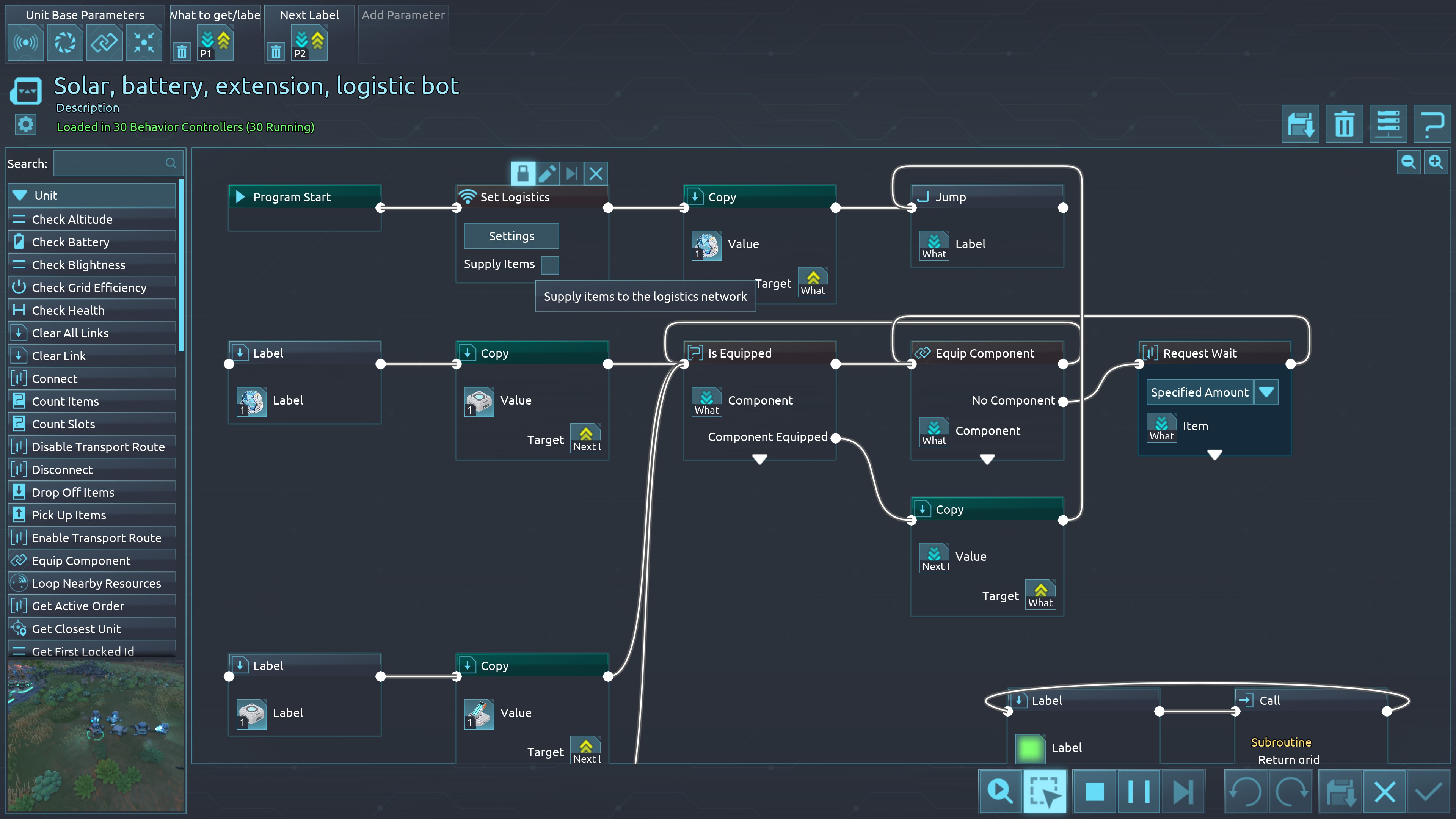Collapse the Unit instruction category

(x=20, y=196)
